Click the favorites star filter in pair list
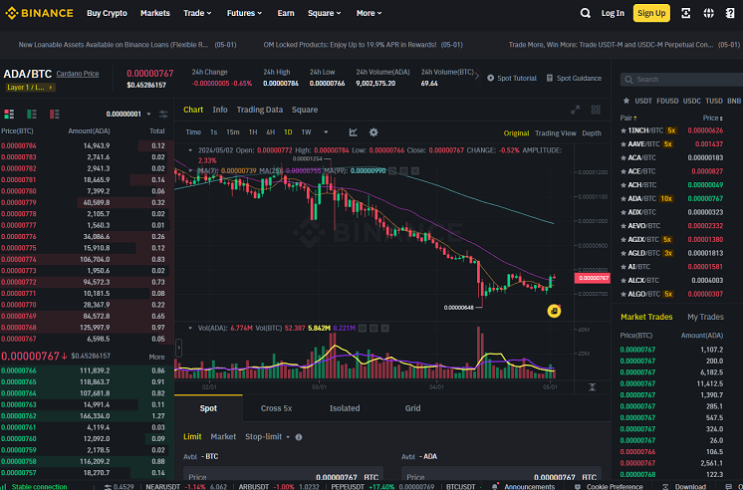 (626, 101)
